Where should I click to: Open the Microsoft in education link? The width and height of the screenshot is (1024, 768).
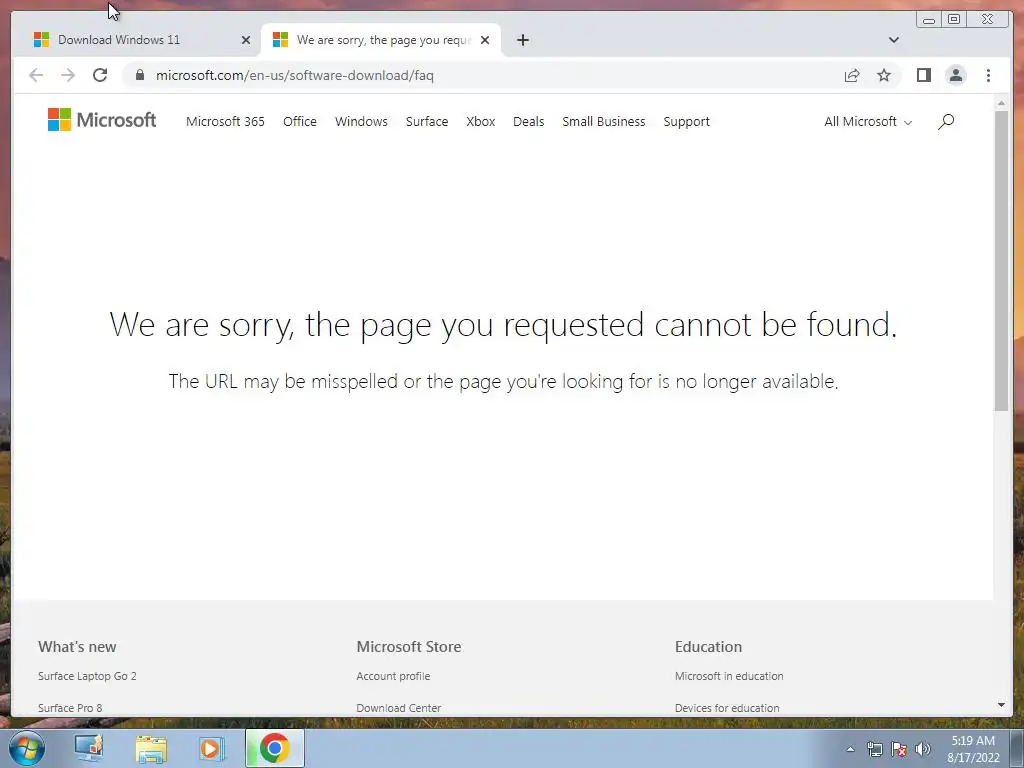click(729, 676)
